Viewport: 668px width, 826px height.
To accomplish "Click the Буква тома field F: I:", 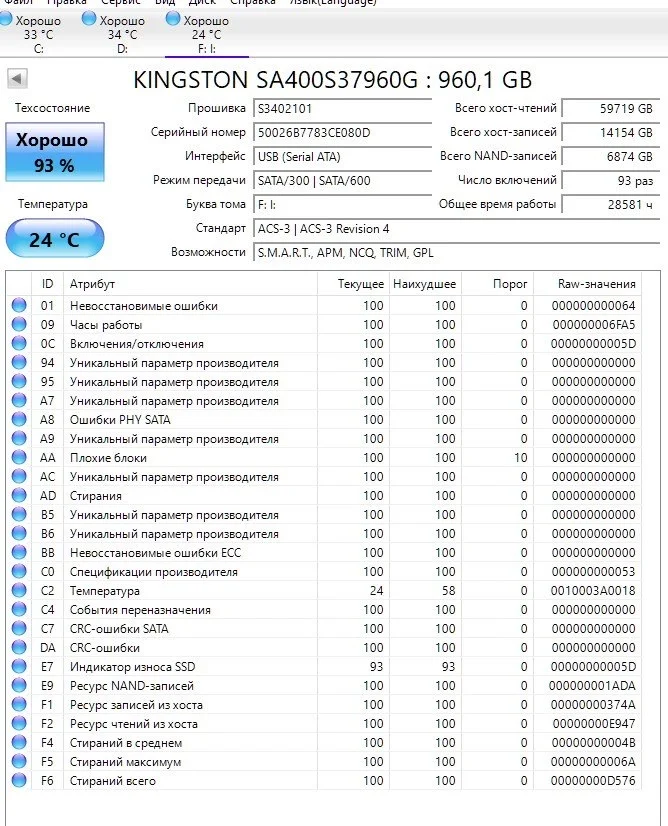I will click(x=342, y=204).
